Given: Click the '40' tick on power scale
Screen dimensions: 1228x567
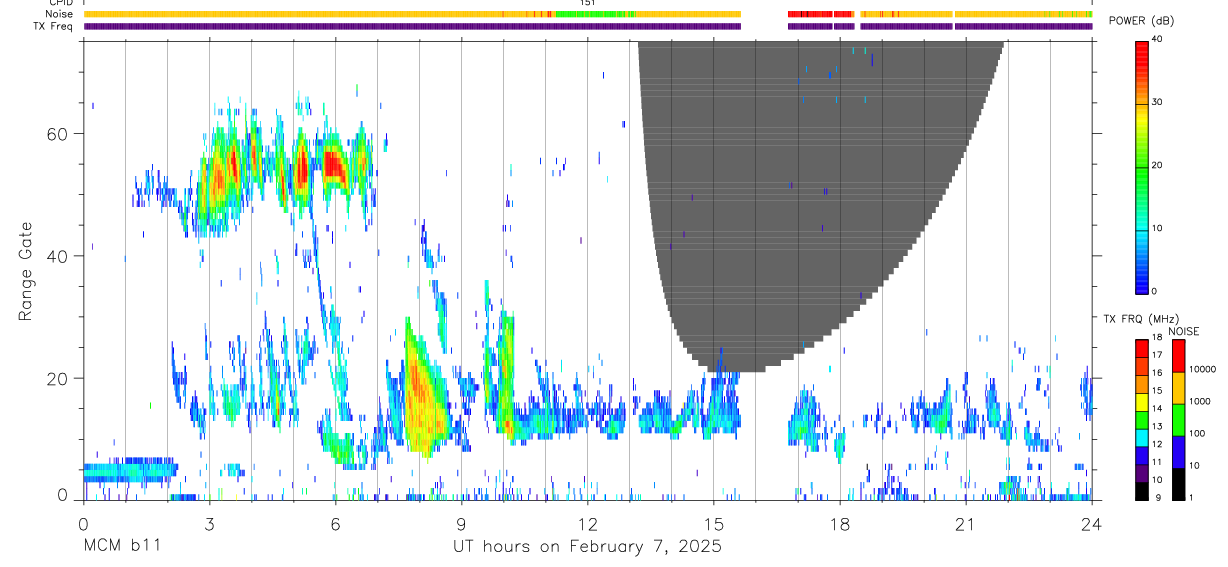Looking at the screenshot, I should click(1158, 40).
